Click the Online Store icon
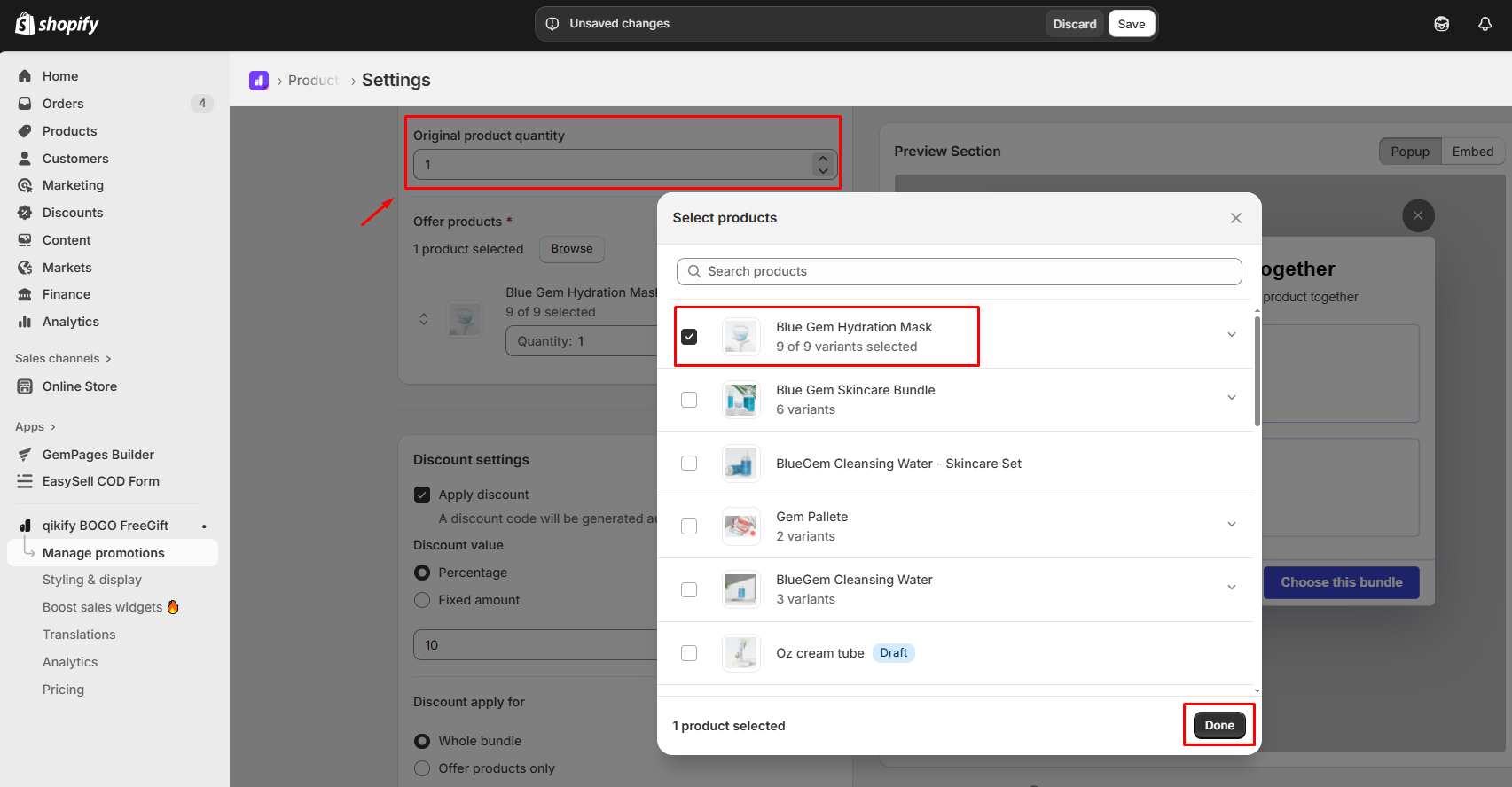Image resolution: width=1512 pixels, height=787 pixels. tap(25, 386)
